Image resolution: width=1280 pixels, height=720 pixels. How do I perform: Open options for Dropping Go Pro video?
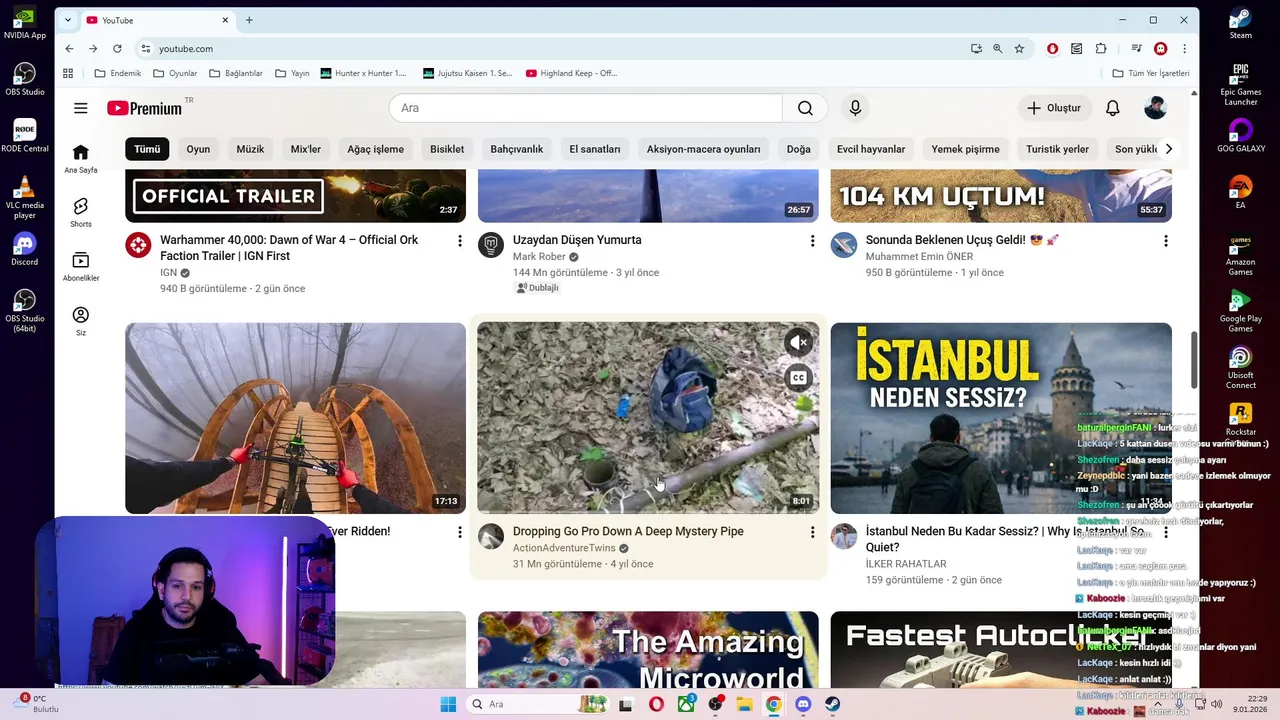point(812,532)
